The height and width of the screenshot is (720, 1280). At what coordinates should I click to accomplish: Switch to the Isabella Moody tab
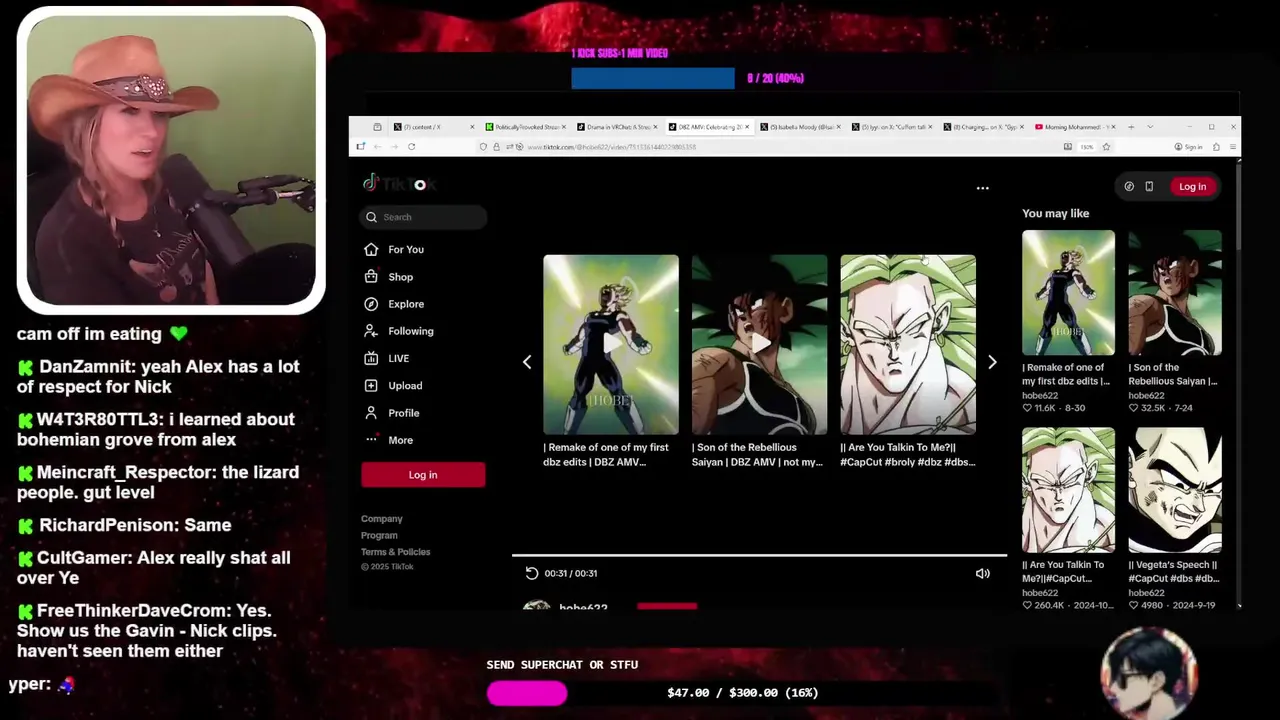tap(800, 127)
